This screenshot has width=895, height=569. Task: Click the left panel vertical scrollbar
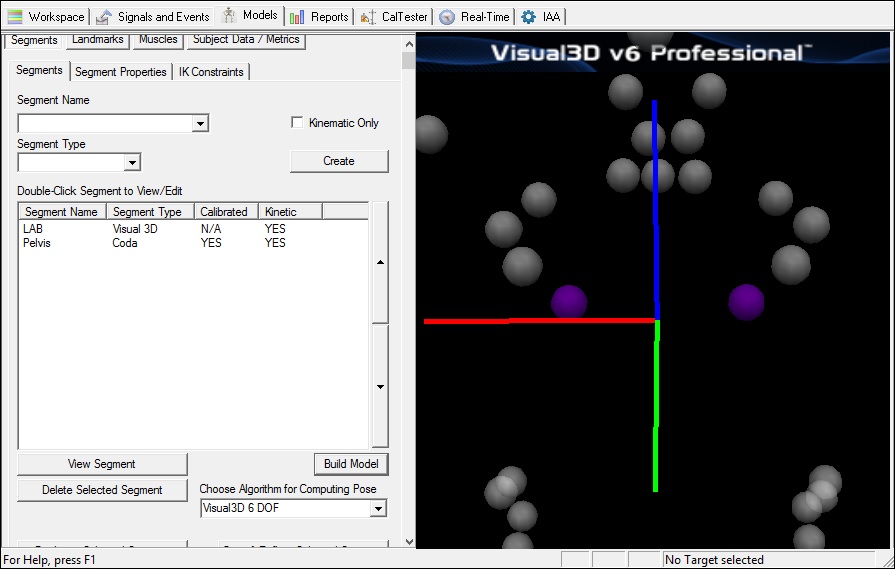tap(408, 300)
